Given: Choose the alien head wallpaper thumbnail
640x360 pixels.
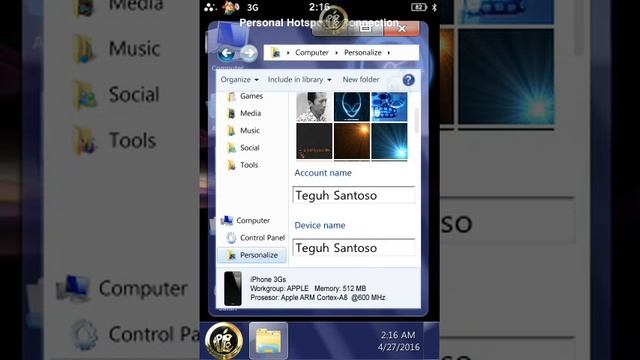Looking at the screenshot, I should (352, 107).
